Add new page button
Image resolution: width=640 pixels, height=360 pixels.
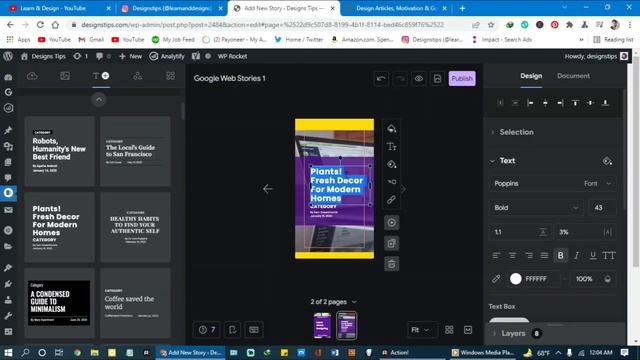click(x=391, y=223)
